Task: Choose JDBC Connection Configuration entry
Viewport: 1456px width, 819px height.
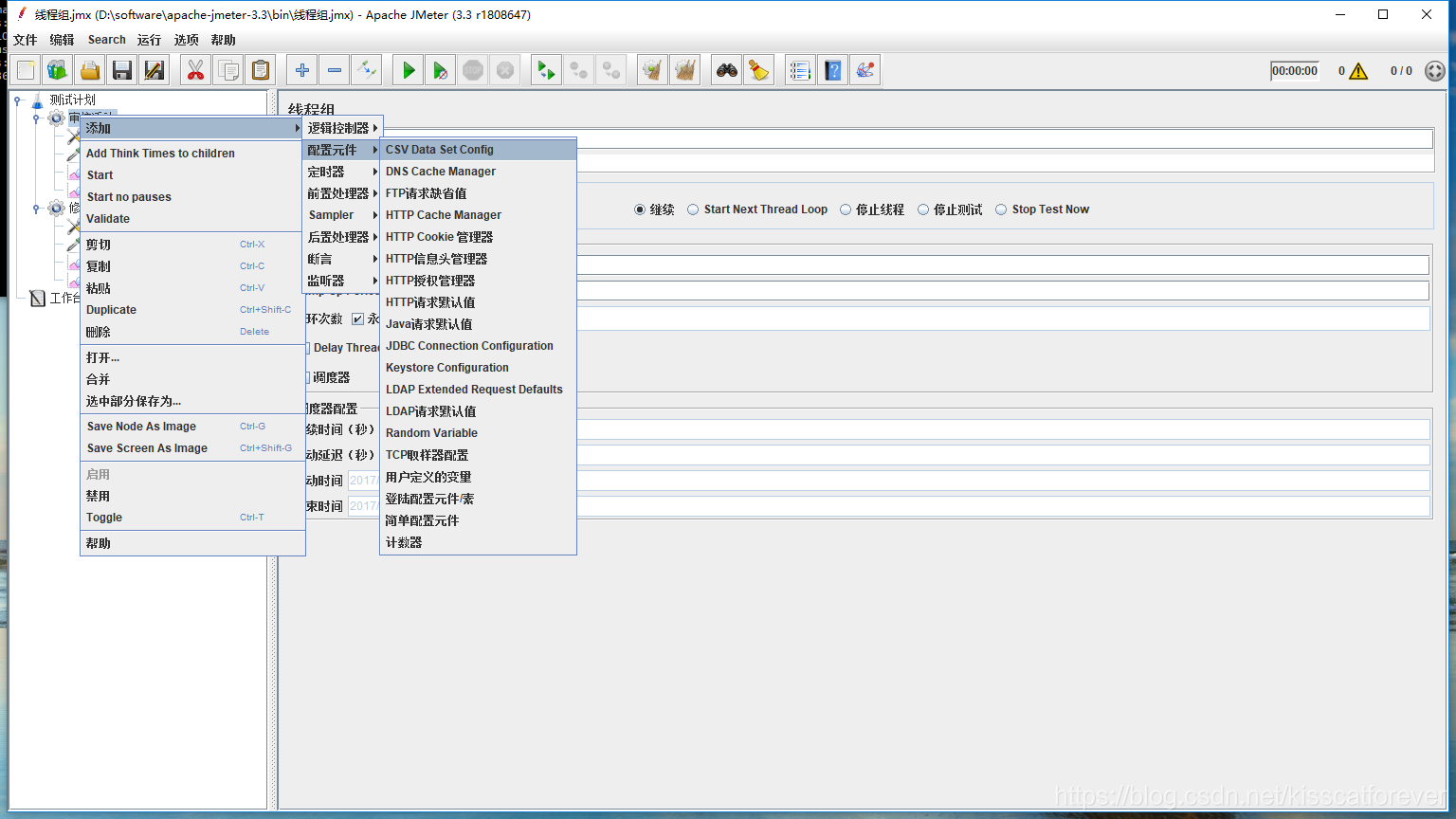Action: (478, 346)
